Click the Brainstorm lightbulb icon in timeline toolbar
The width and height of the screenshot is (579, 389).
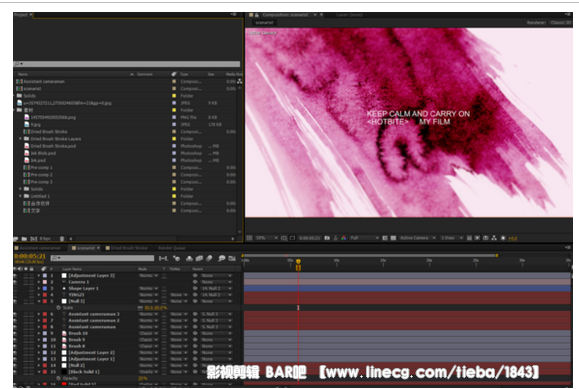[222, 259]
